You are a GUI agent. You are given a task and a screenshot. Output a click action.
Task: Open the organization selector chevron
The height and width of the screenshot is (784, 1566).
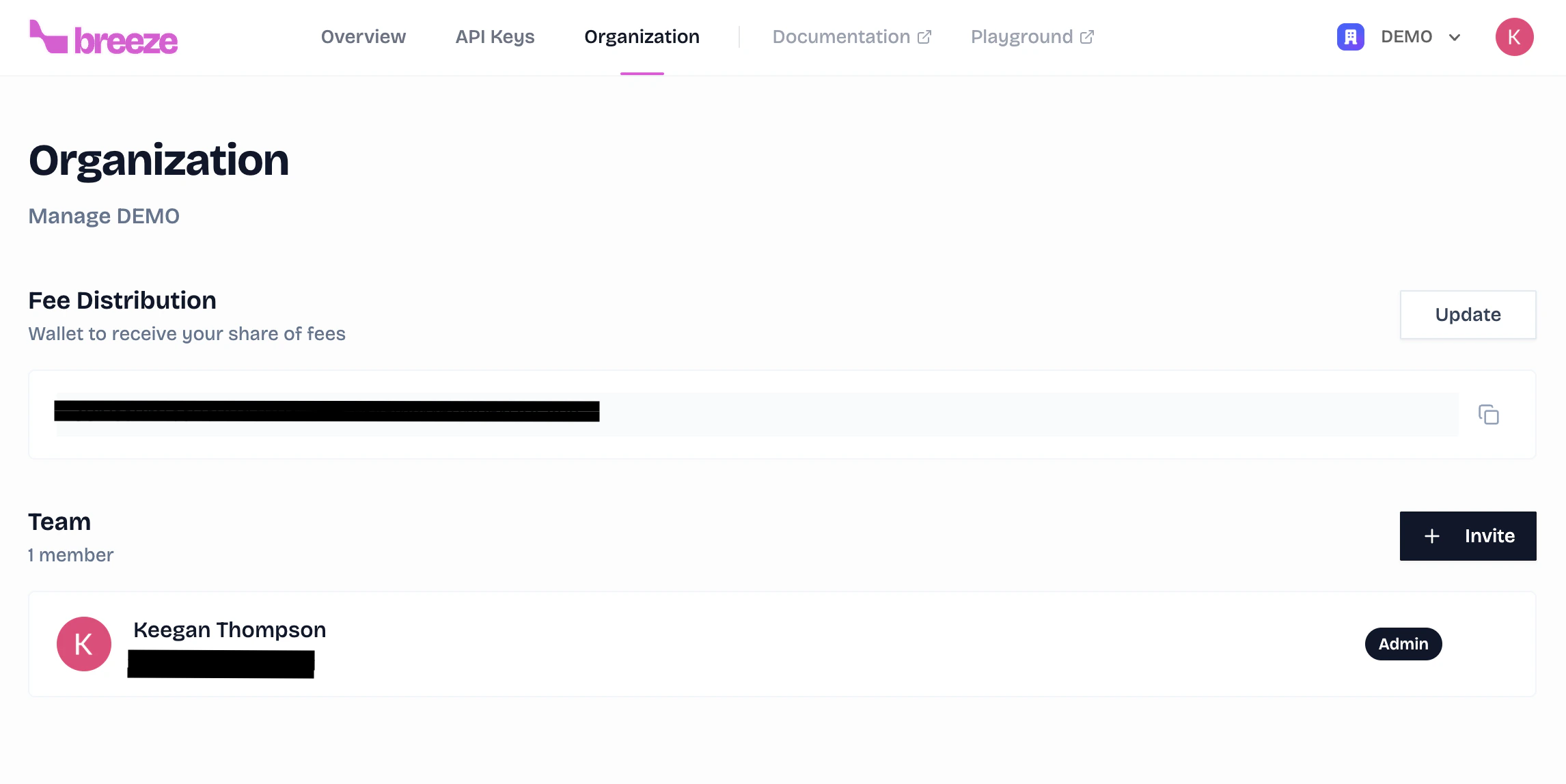tap(1454, 38)
